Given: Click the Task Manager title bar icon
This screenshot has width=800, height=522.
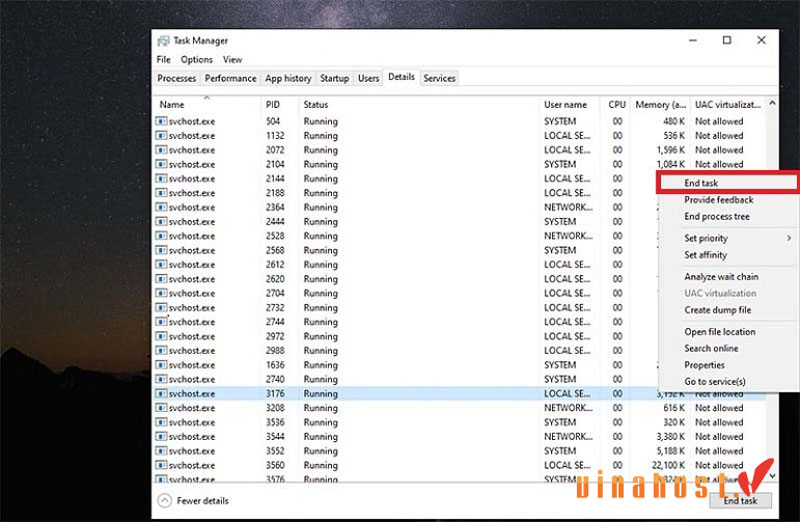Looking at the screenshot, I should click(163, 41).
